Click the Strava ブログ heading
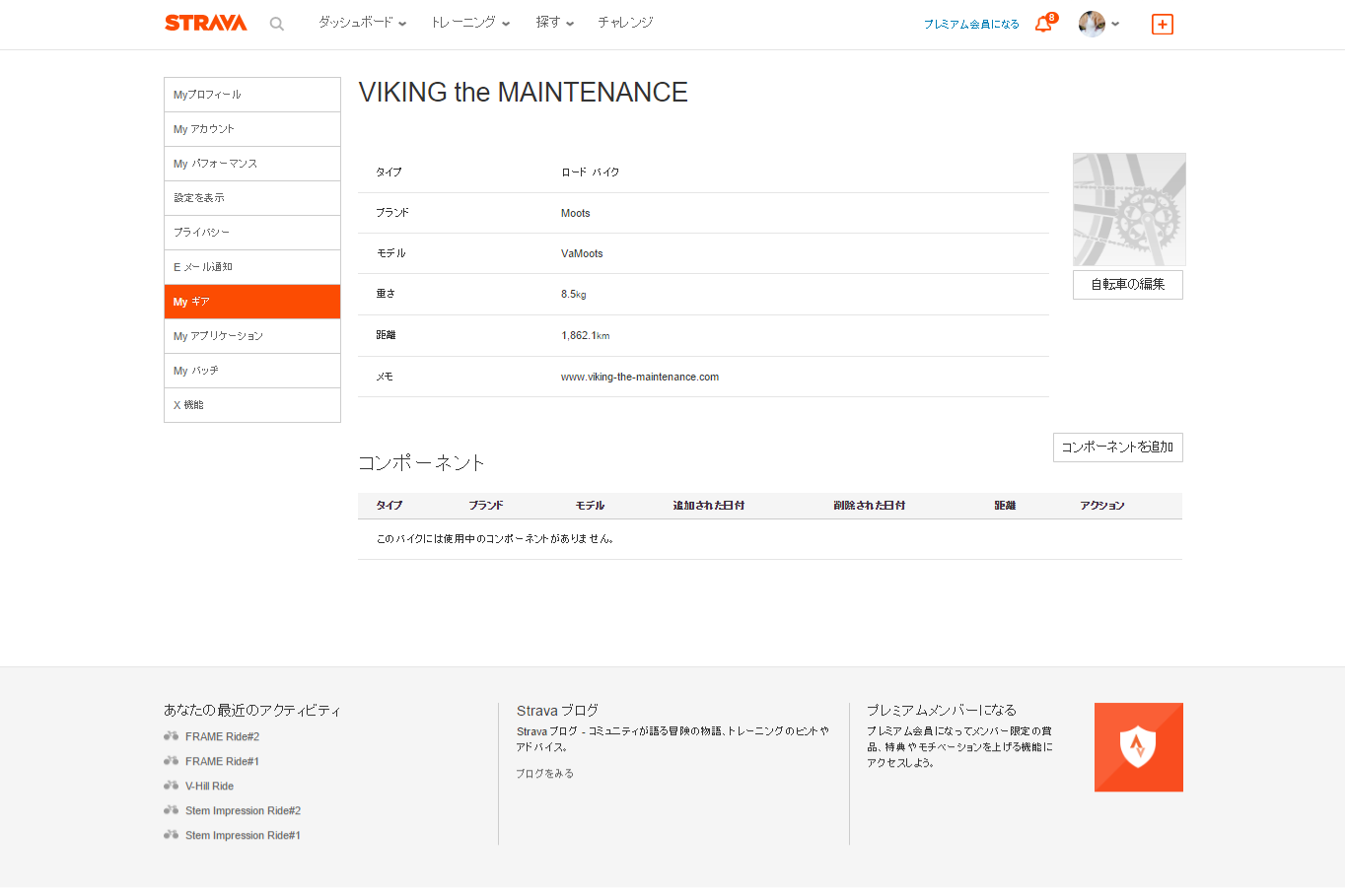 pyautogui.click(x=557, y=710)
